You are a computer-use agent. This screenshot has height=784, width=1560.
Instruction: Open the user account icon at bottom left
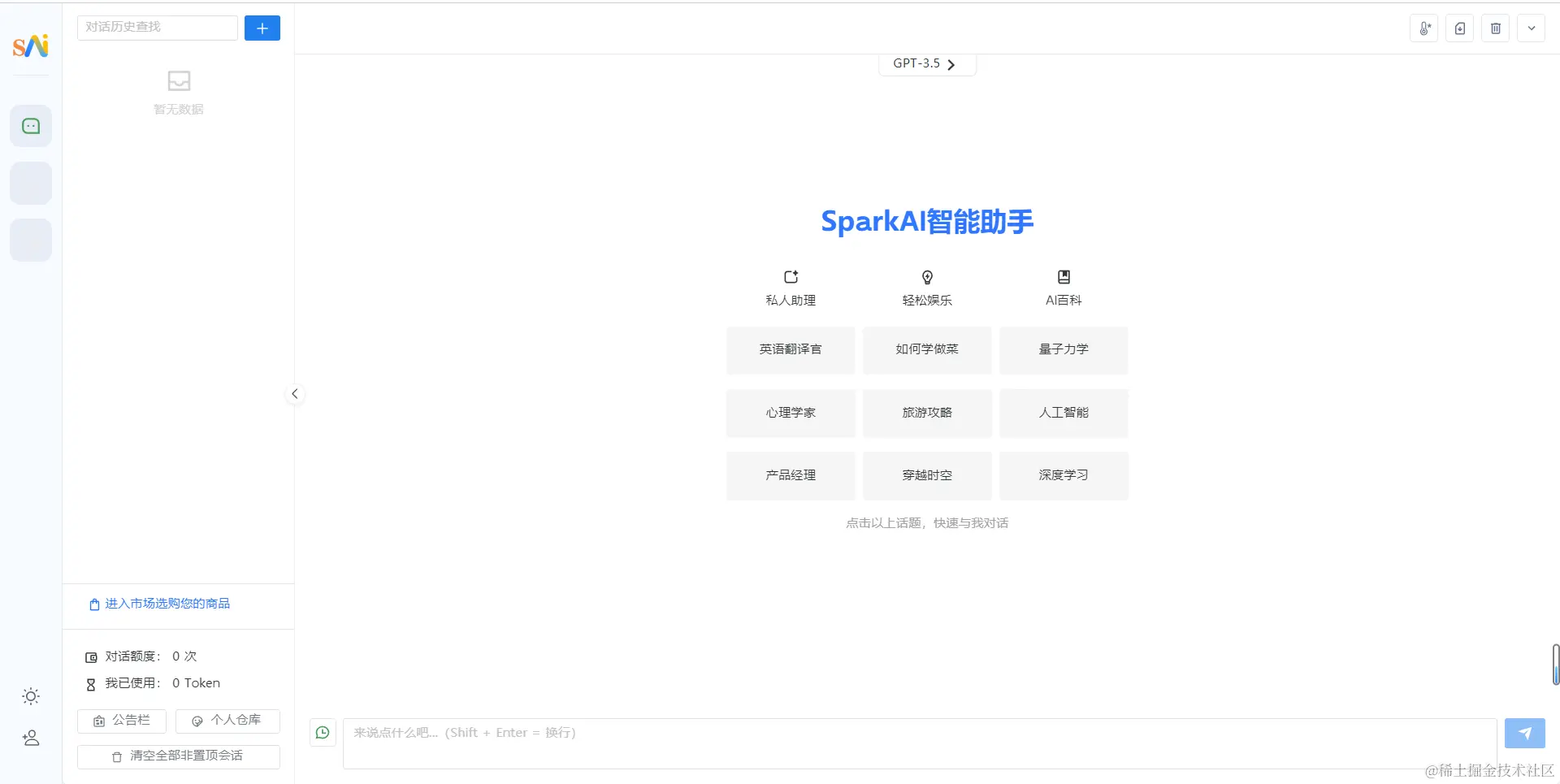pos(31,738)
